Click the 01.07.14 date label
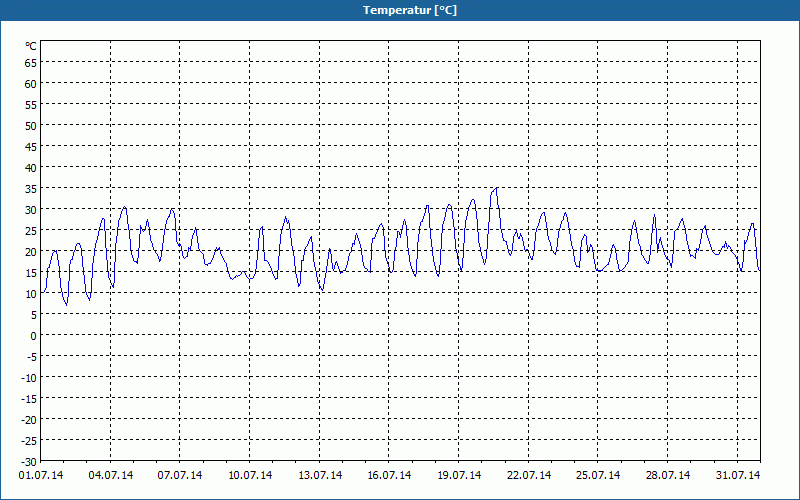The image size is (800, 500). 41,476
